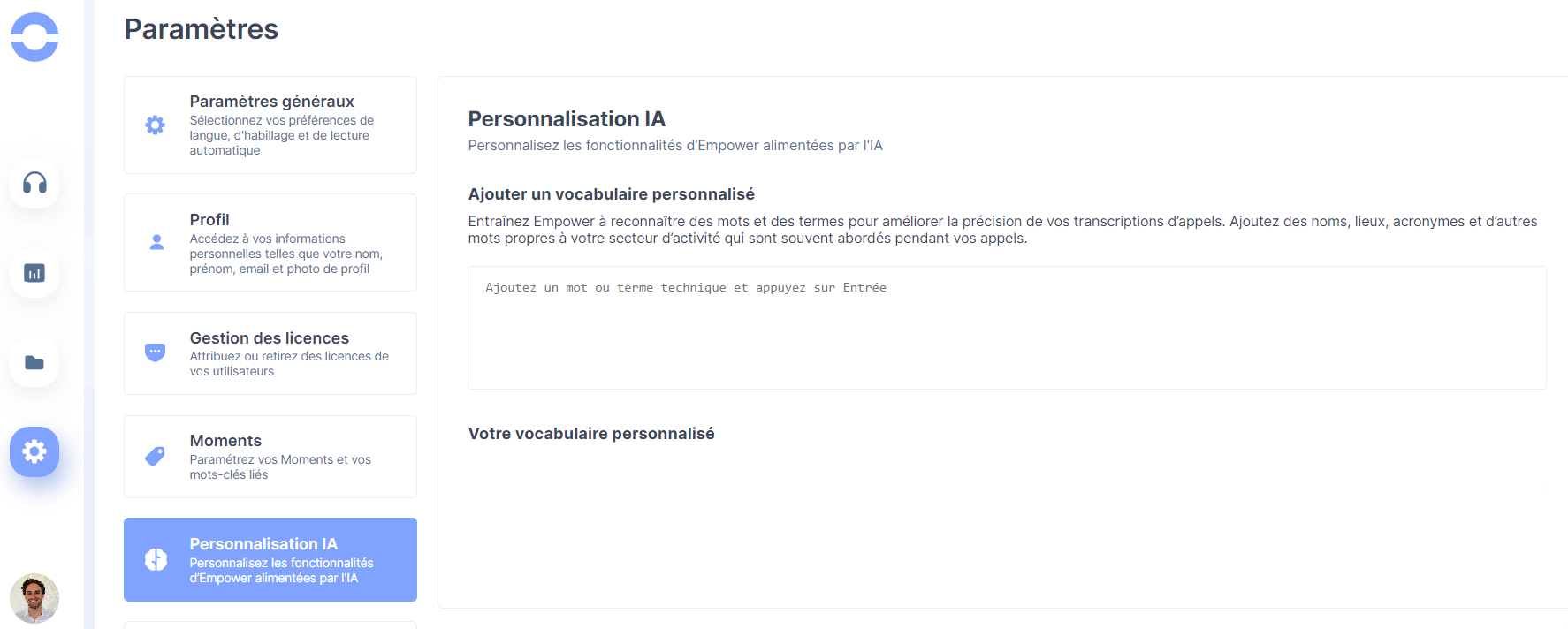Click the license badge icon
Viewport: 1568px width, 629px height.
point(155,352)
